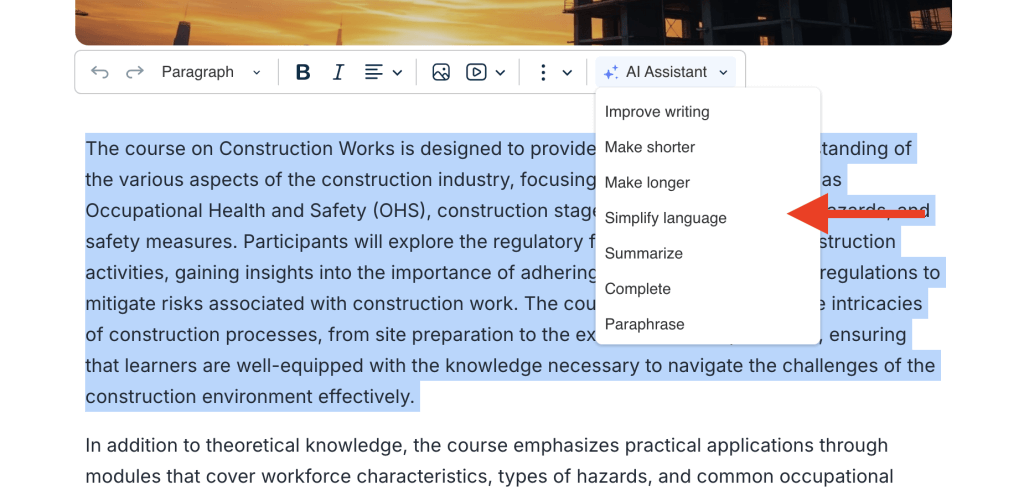1024x496 pixels.
Task: Click the AI Assistant sparkle icon
Action: tap(610, 72)
